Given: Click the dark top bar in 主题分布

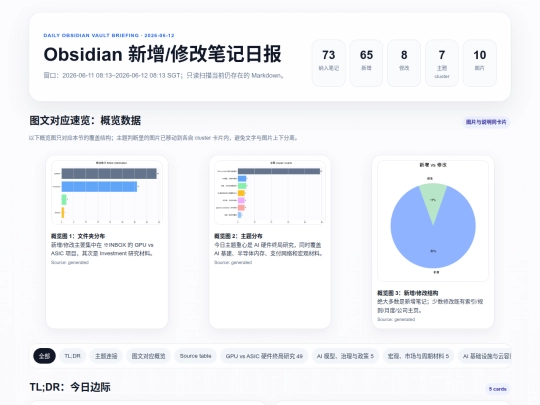Looking at the screenshot, I should (x=279, y=171).
